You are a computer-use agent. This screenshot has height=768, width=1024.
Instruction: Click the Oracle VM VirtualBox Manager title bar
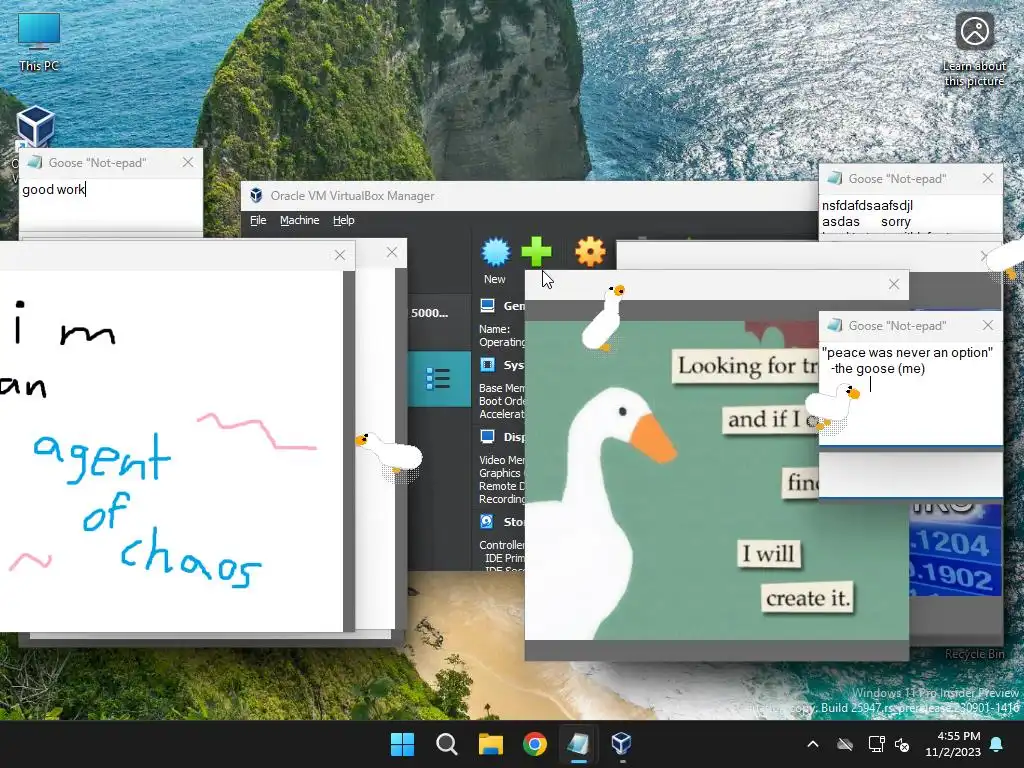tap(529, 195)
